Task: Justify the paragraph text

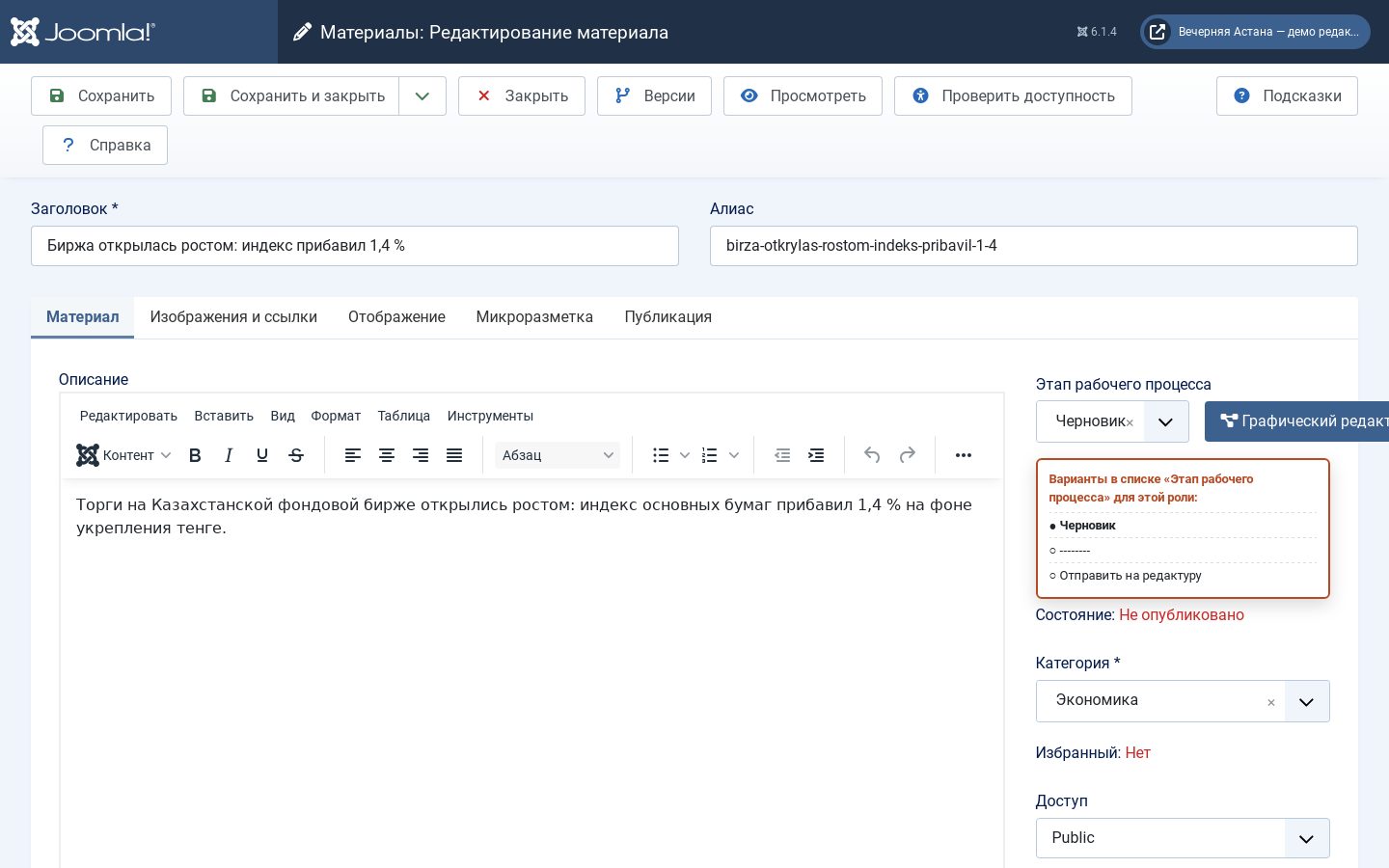Action: coord(454,455)
